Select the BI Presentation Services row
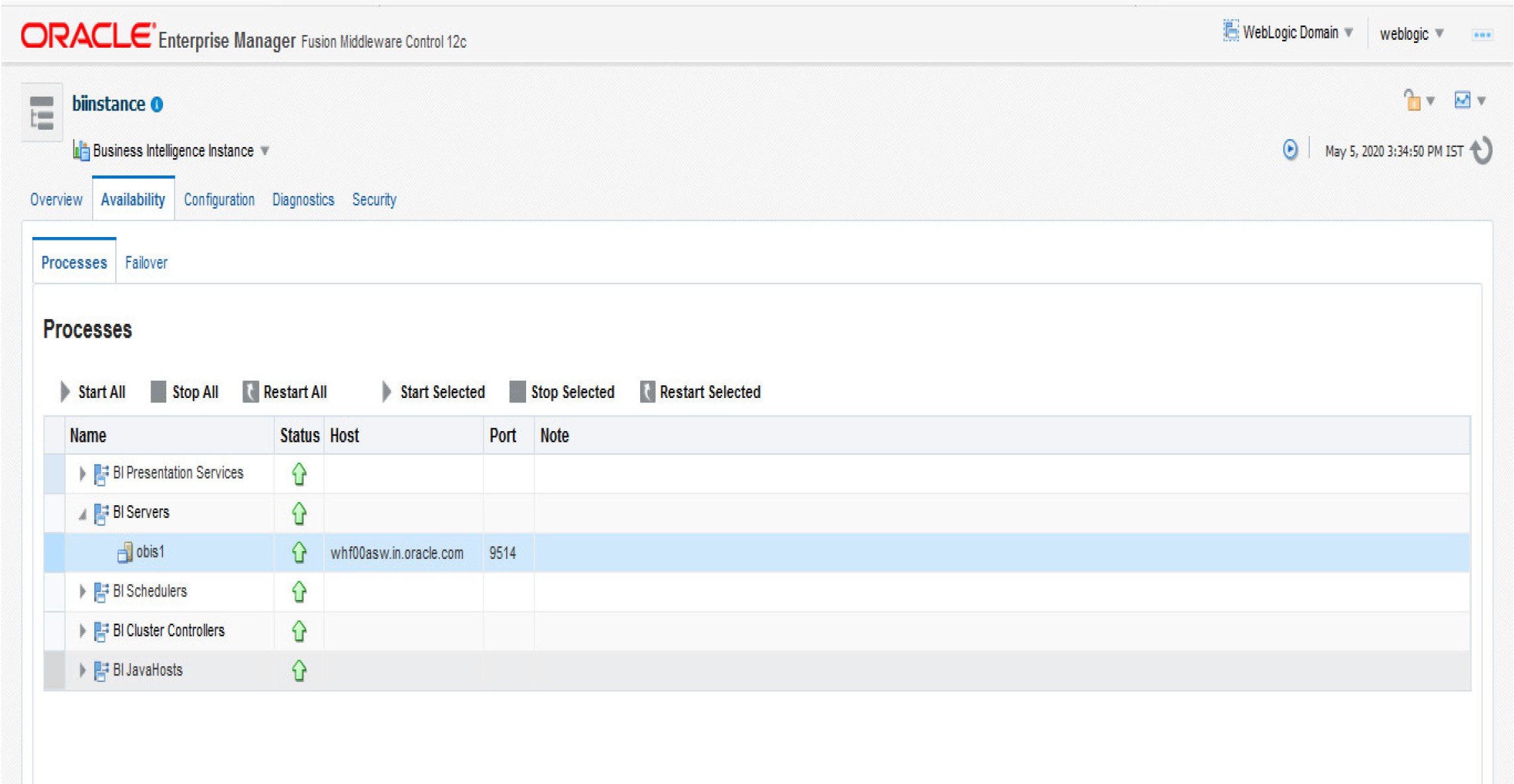This screenshot has height=784, width=1514. tap(757, 473)
